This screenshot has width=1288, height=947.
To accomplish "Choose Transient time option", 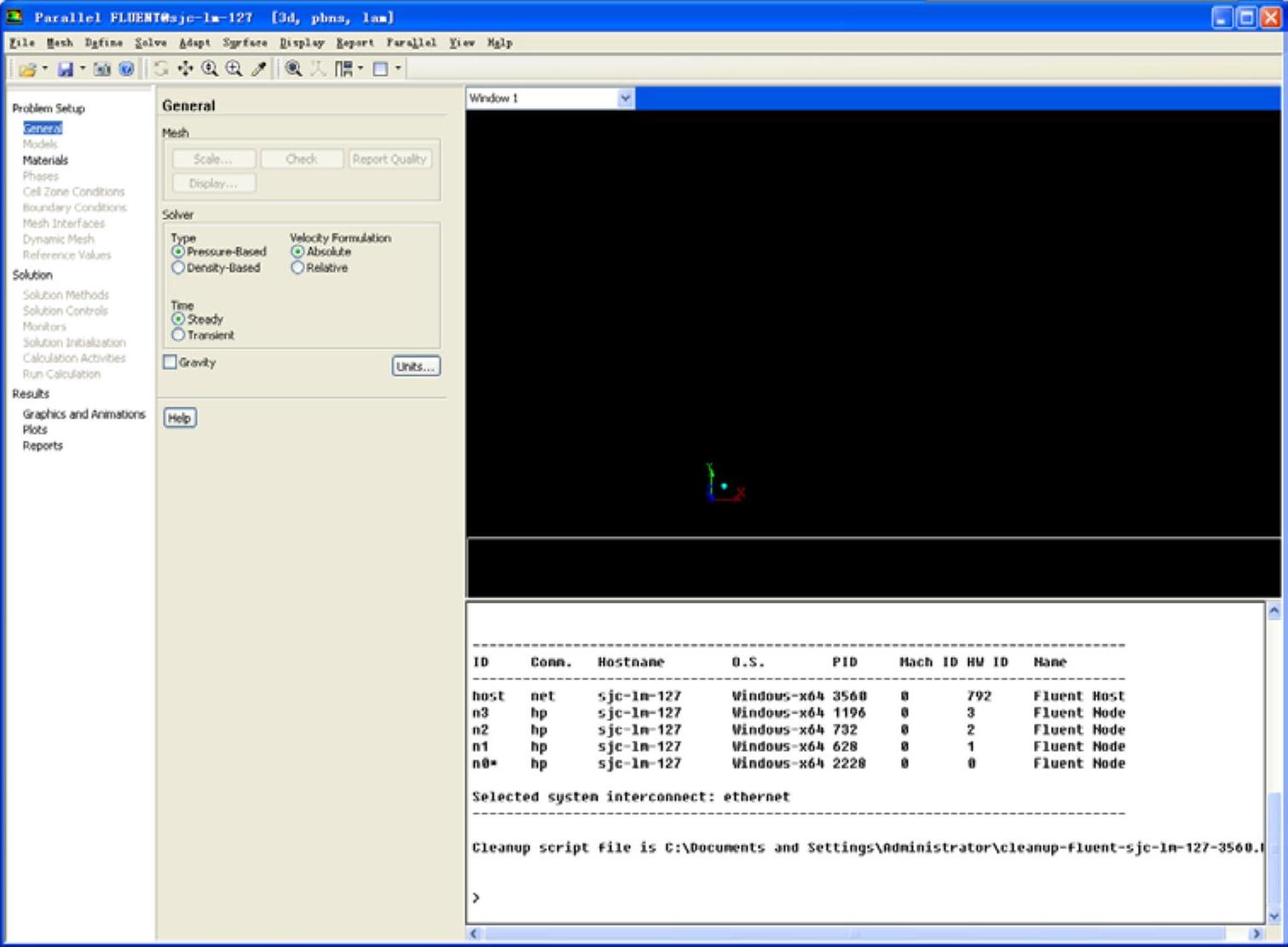I will [178, 335].
